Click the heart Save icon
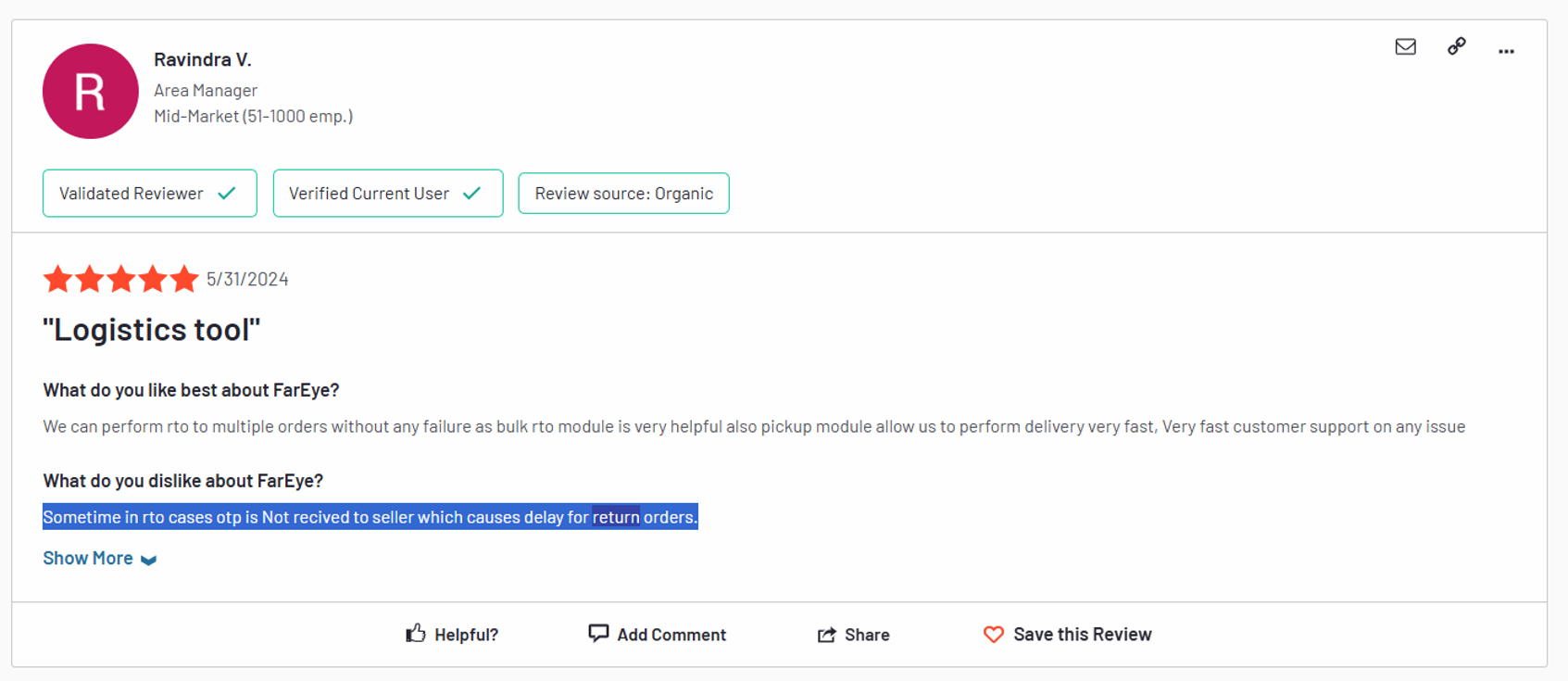1568x681 pixels. pos(994,635)
